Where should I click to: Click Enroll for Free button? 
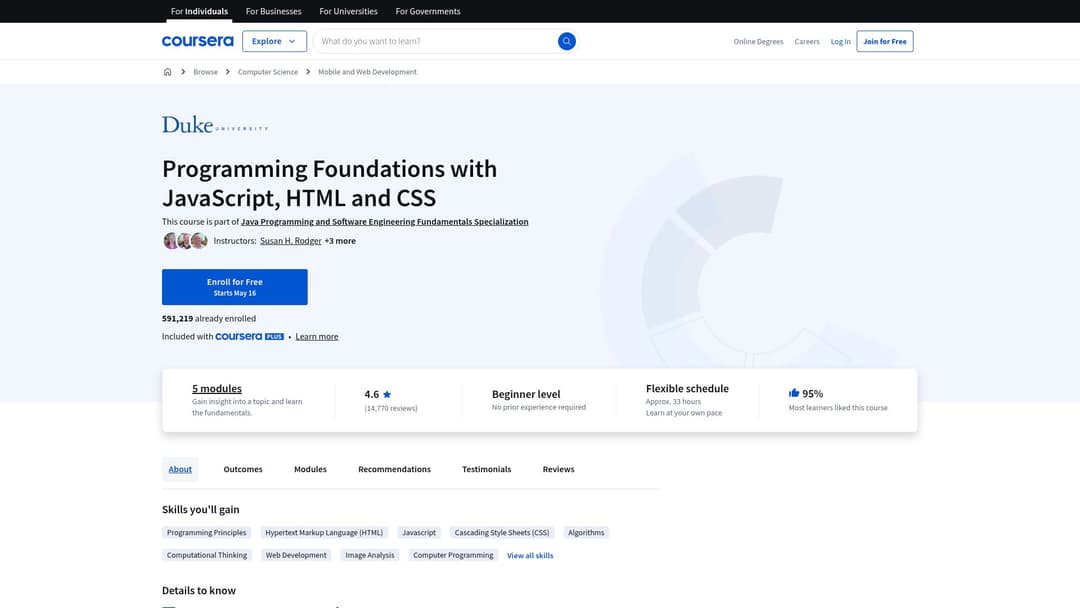pyautogui.click(x=235, y=286)
